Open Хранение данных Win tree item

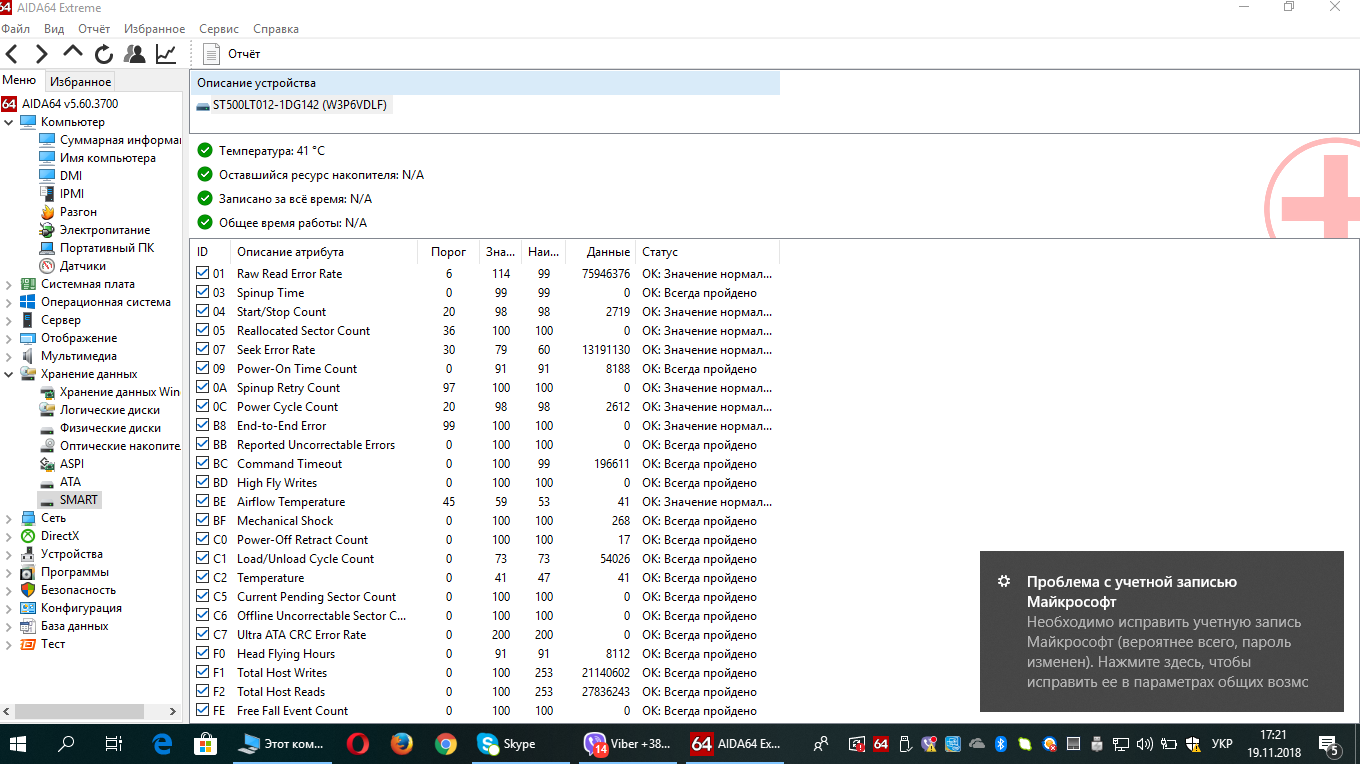click(108, 392)
